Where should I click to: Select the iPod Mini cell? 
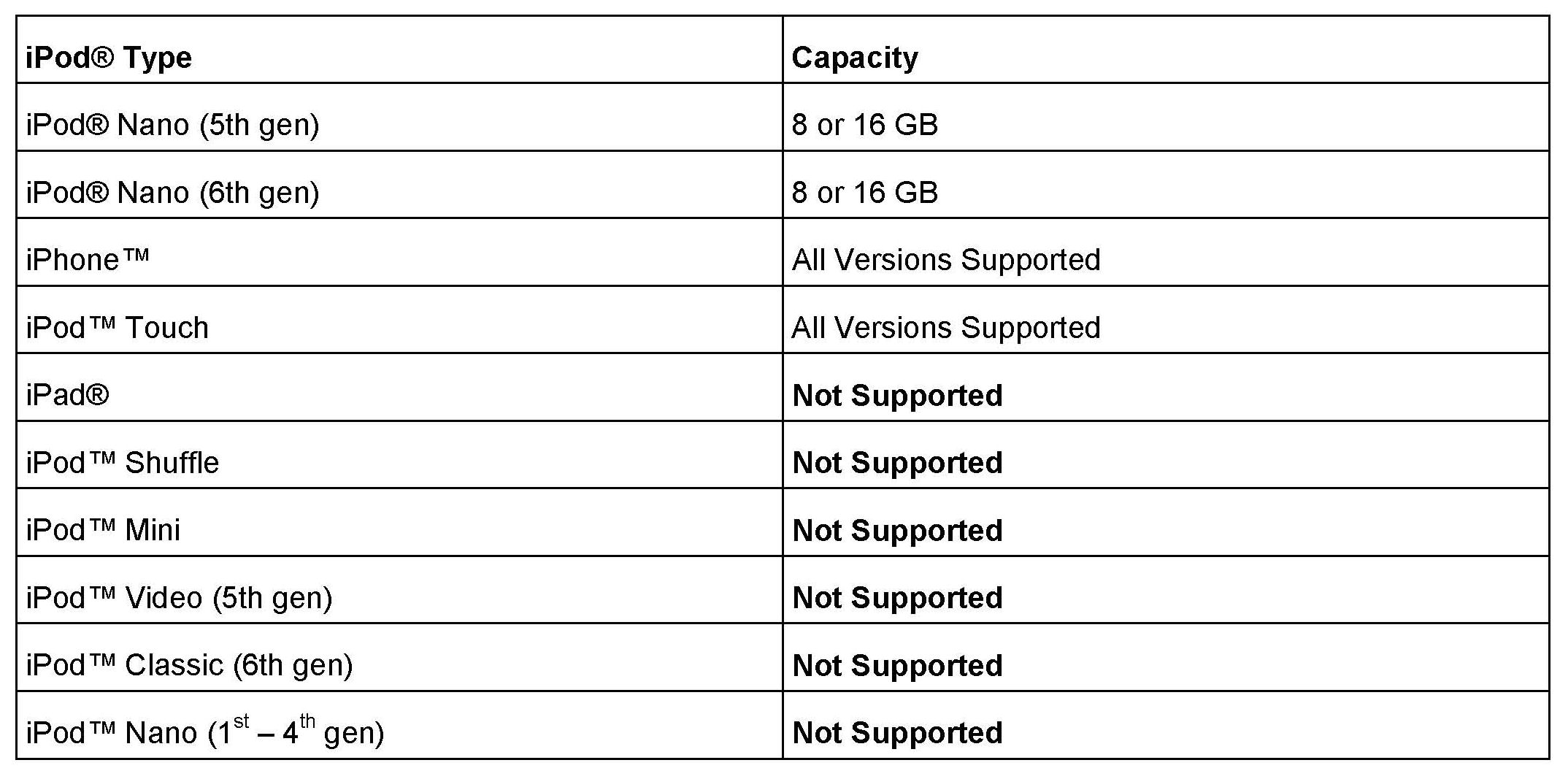tap(103, 530)
